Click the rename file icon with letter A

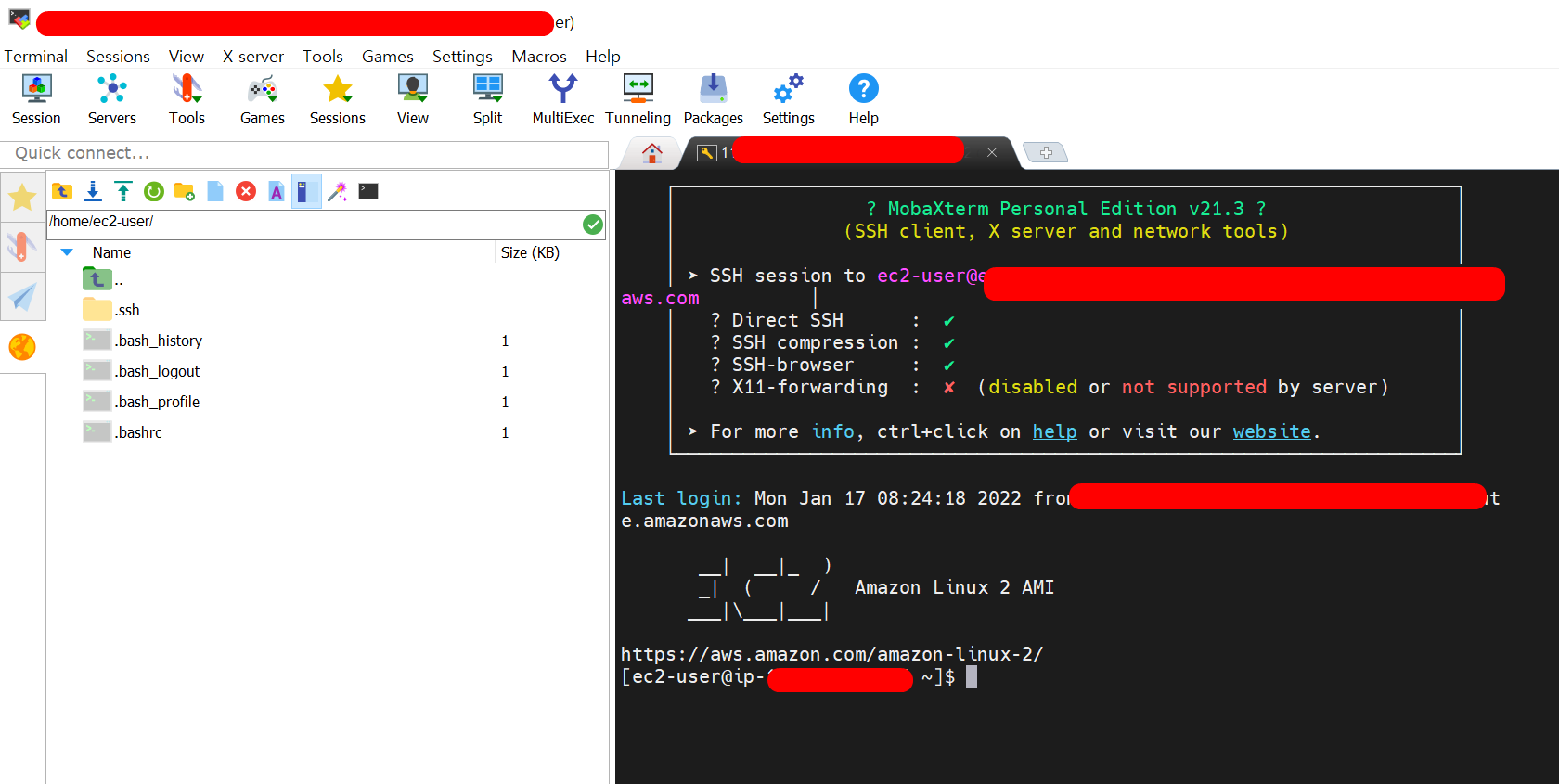(277, 191)
